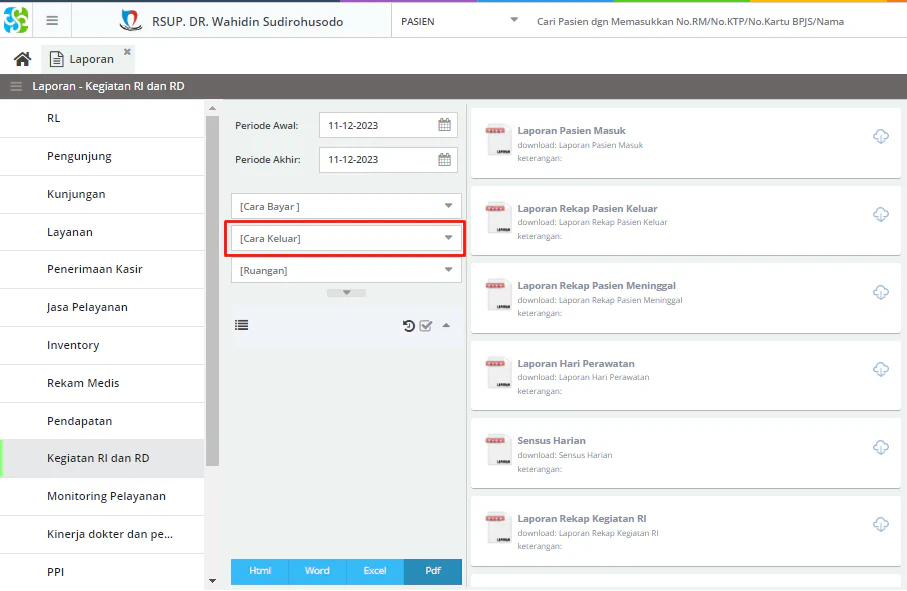Download Laporan Rekap Pasien Meninggal cloud icon
The width and height of the screenshot is (907, 591).
[880, 292]
